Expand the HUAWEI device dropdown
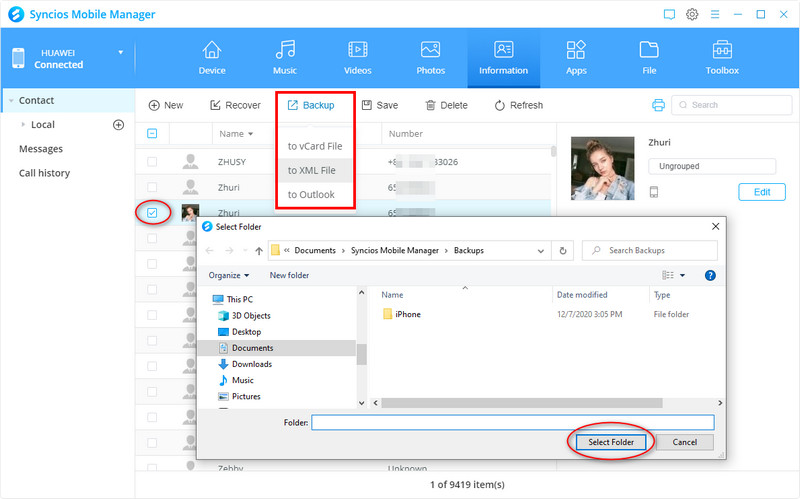 [x=121, y=52]
